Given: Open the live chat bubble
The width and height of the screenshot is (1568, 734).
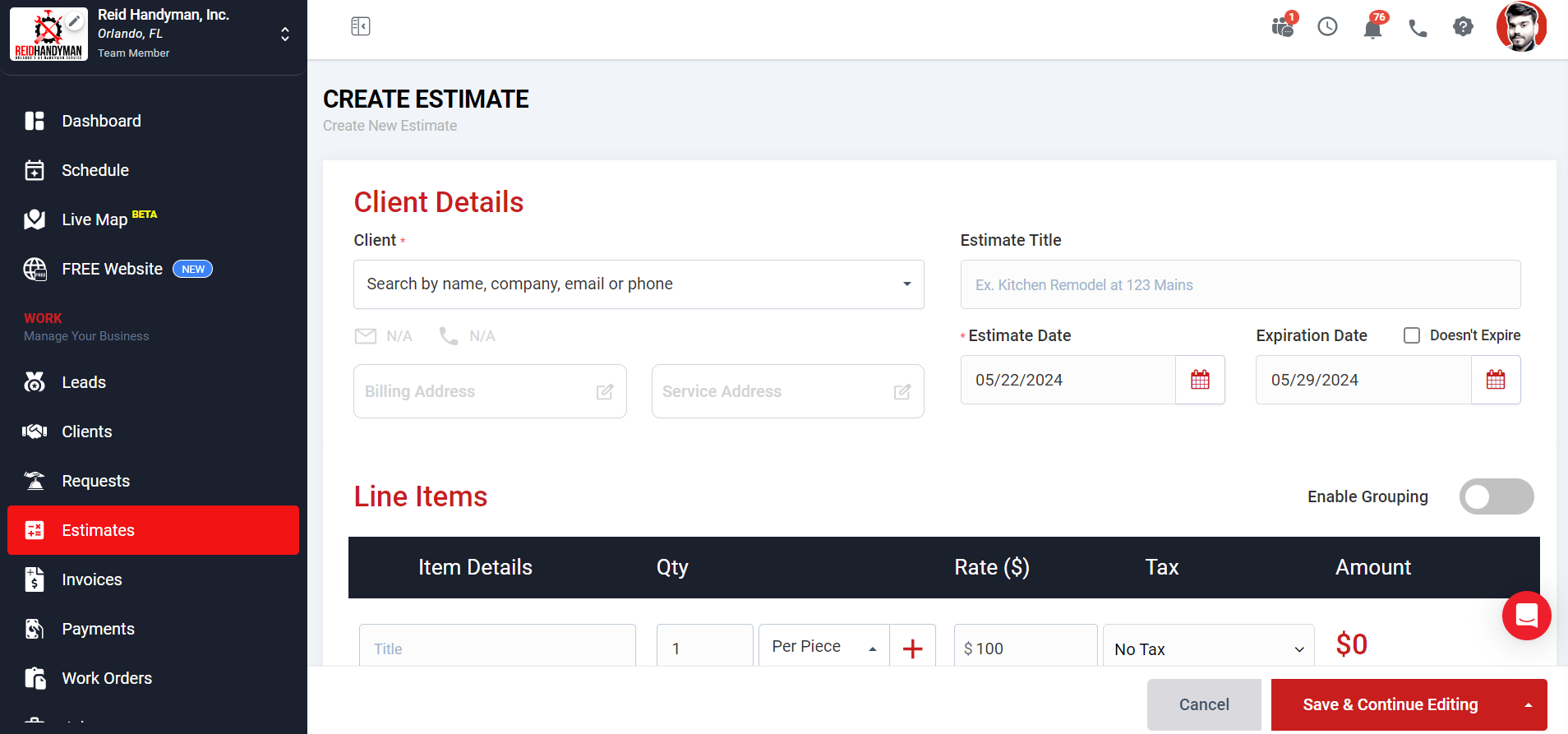Looking at the screenshot, I should tap(1526, 616).
